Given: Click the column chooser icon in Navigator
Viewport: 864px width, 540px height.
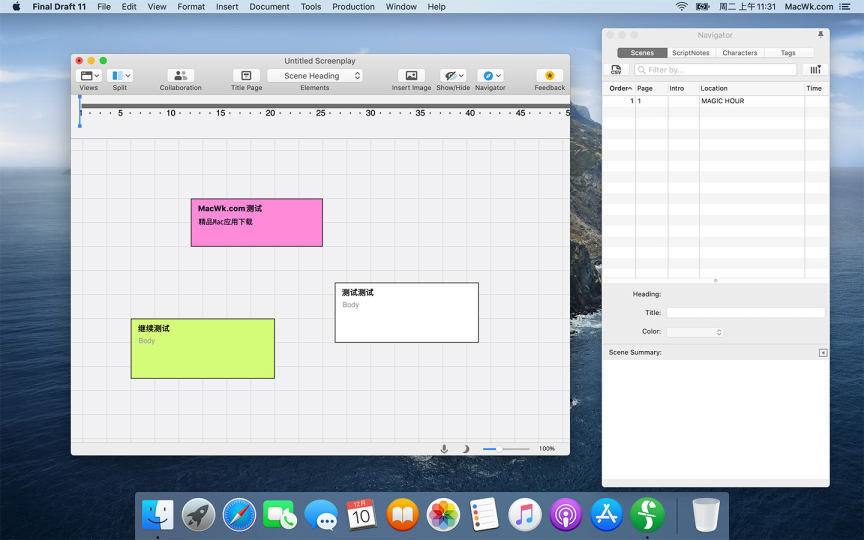Looking at the screenshot, I should coord(816,69).
